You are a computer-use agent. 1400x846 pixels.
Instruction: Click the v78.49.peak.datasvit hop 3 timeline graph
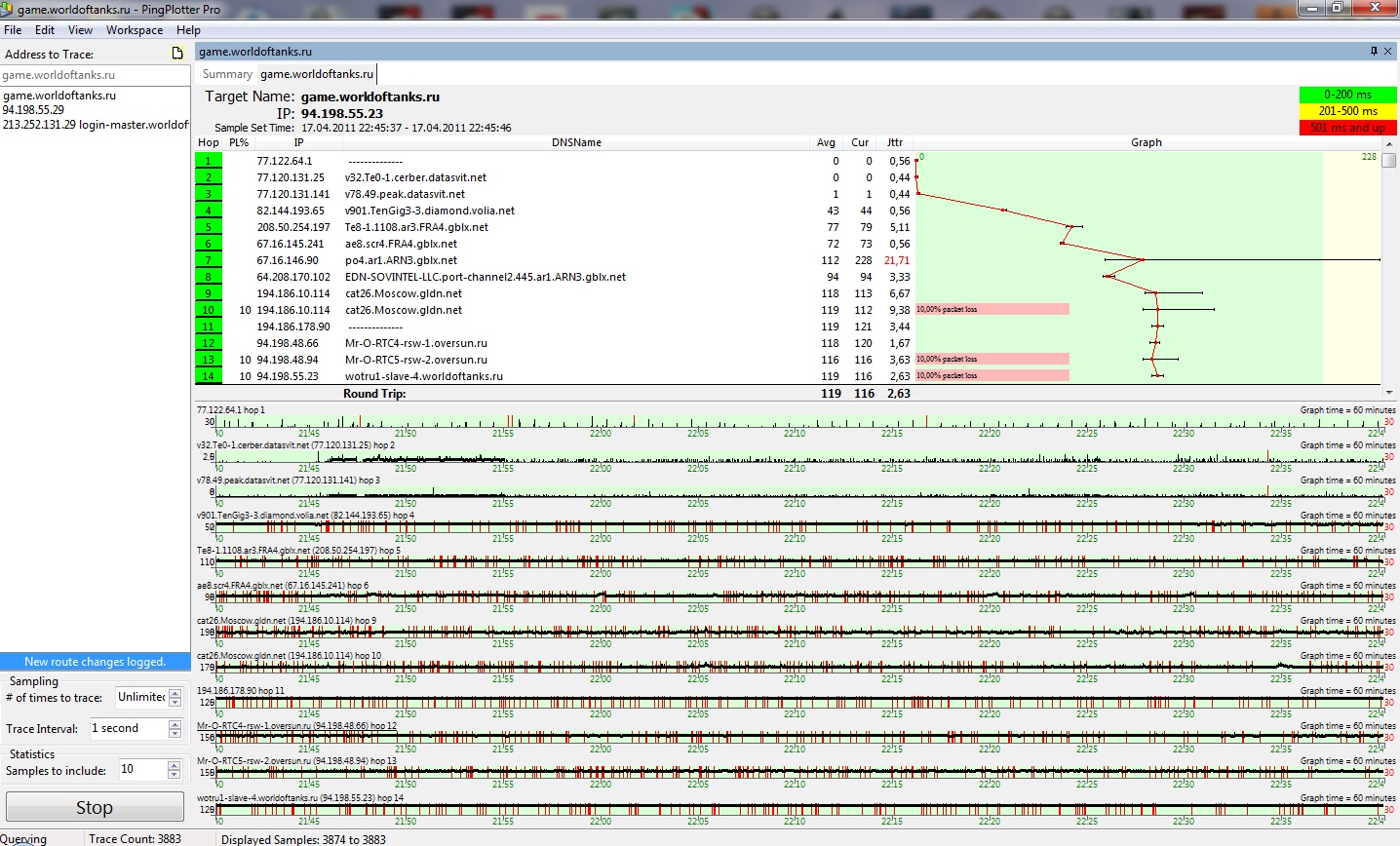(x=799, y=492)
